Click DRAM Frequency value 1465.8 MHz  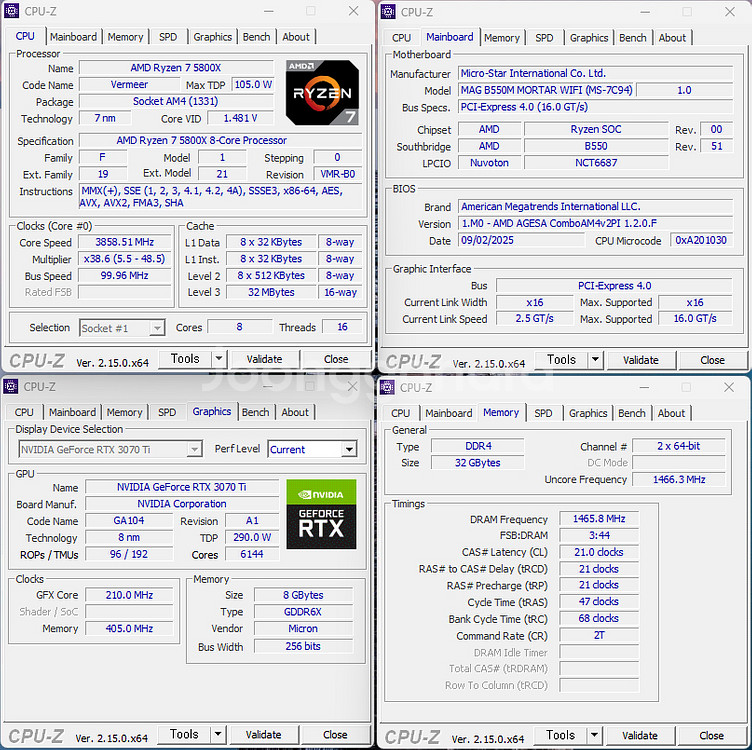click(599, 518)
